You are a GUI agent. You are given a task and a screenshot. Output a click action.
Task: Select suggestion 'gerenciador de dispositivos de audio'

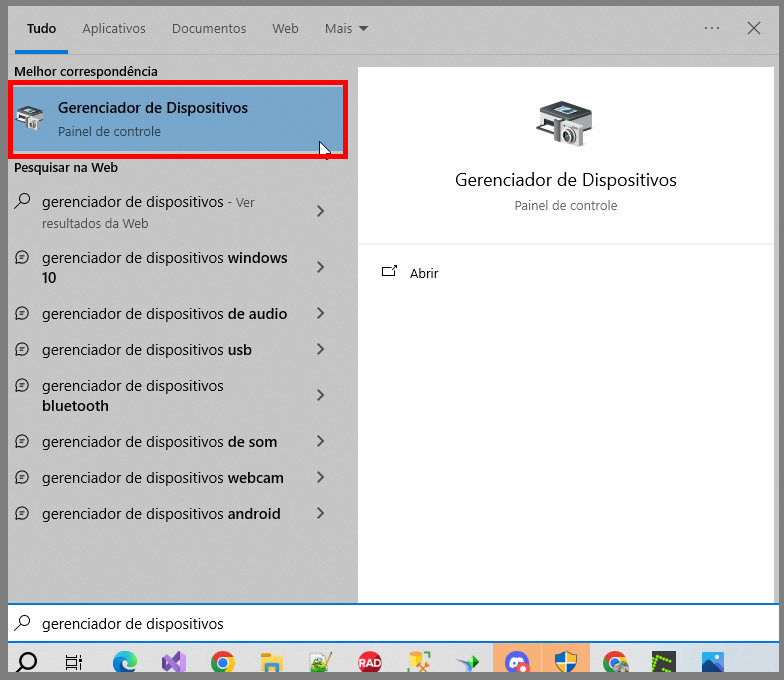coord(164,314)
